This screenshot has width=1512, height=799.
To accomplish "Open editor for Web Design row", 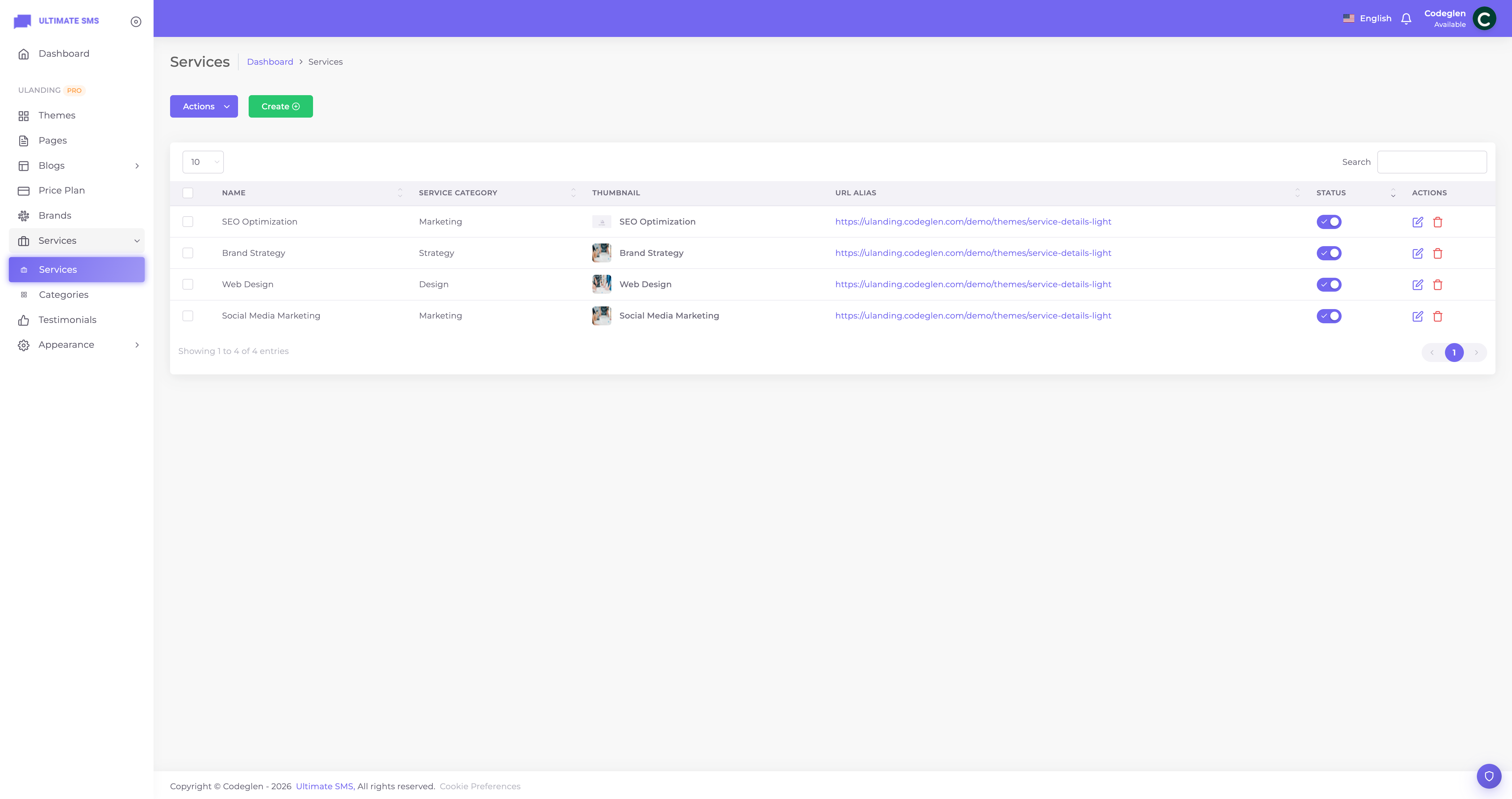I will [x=1417, y=285].
